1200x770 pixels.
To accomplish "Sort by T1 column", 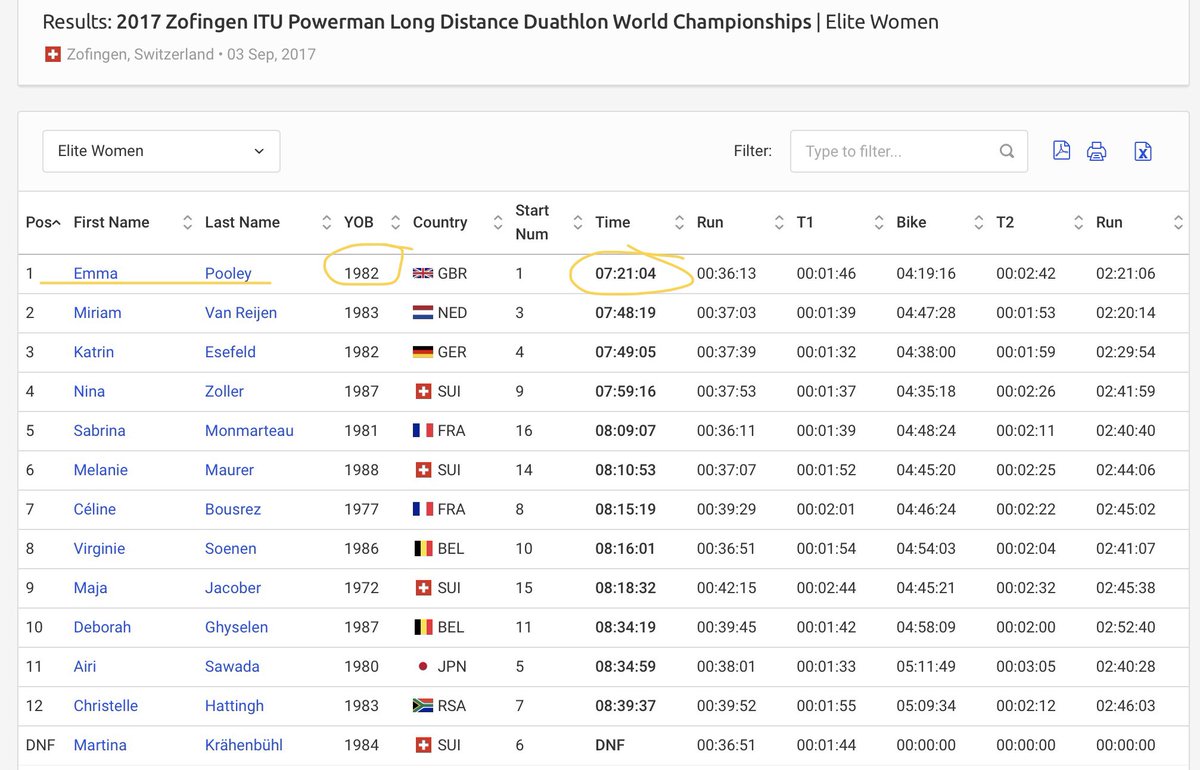I will (840, 222).
